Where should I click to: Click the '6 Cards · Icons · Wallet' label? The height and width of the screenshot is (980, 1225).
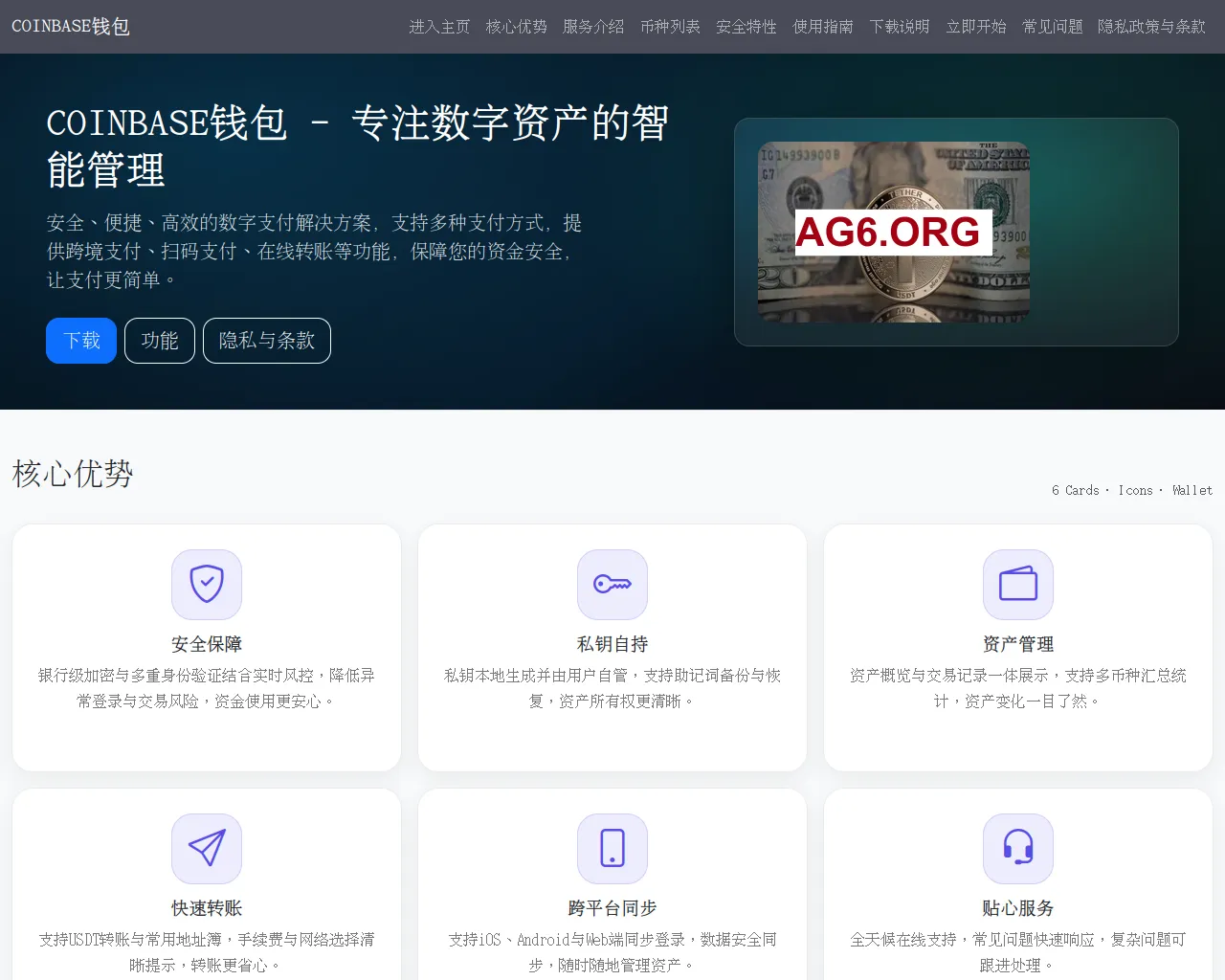pos(1132,490)
